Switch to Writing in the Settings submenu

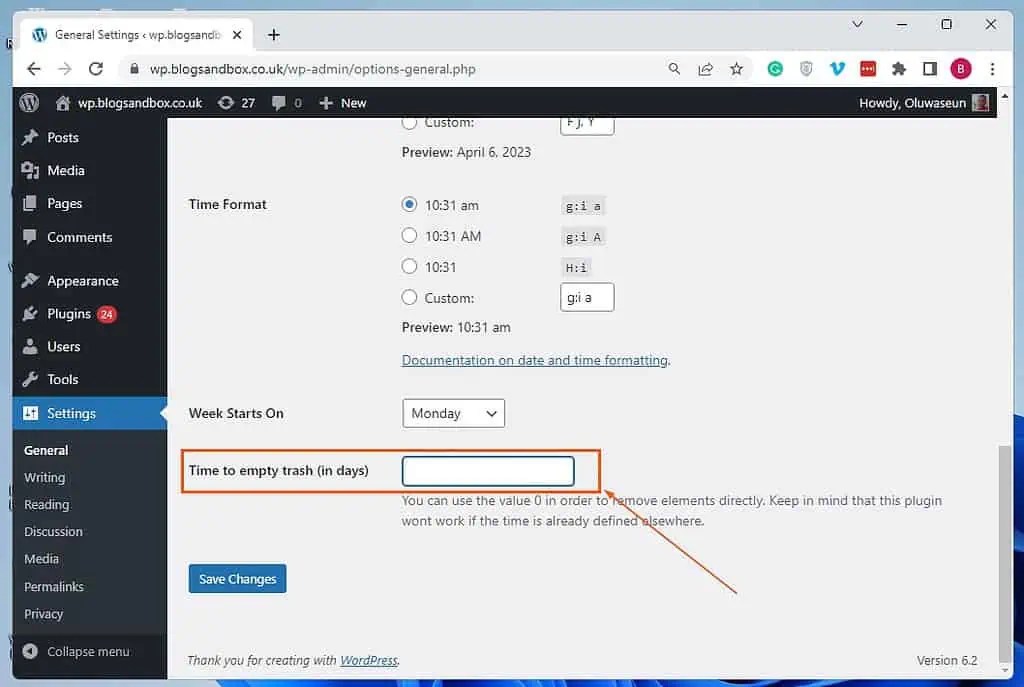pyautogui.click(x=44, y=477)
